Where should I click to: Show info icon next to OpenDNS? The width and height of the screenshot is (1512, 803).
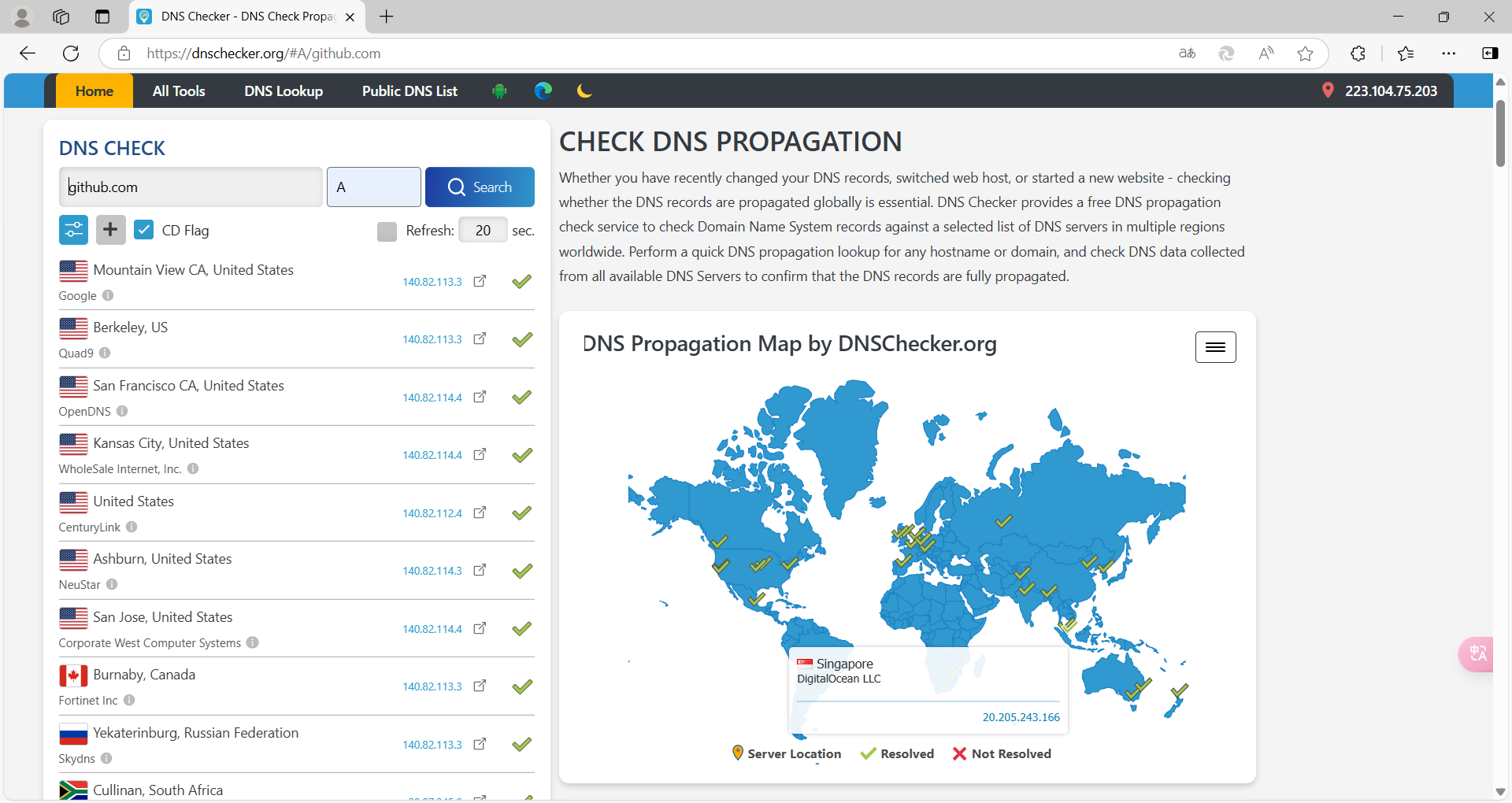(x=122, y=411)
